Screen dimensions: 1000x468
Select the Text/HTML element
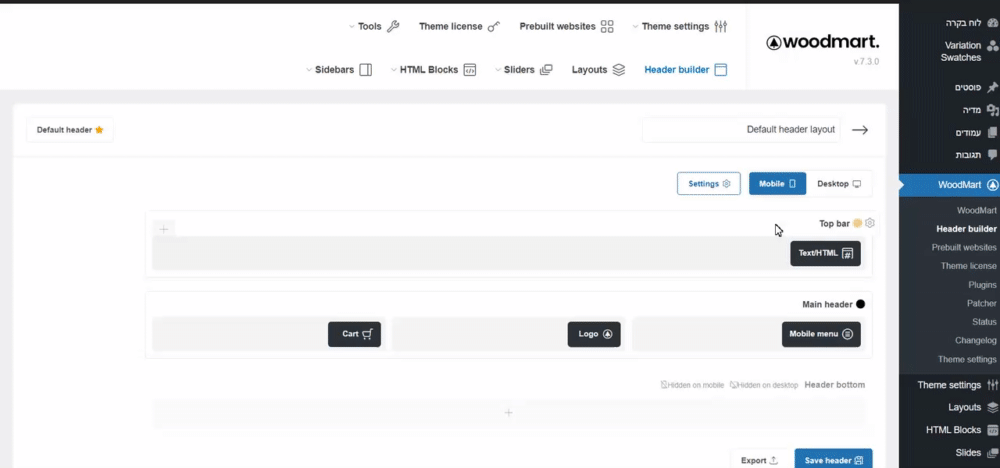click(x=825, y=253)
